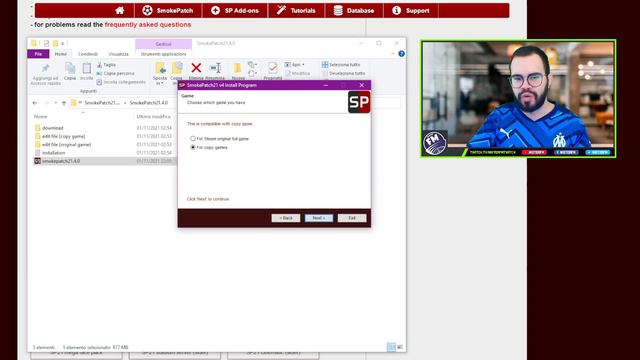Open the File tab in File Explorer
640x360 pixels.
point(38,54)
